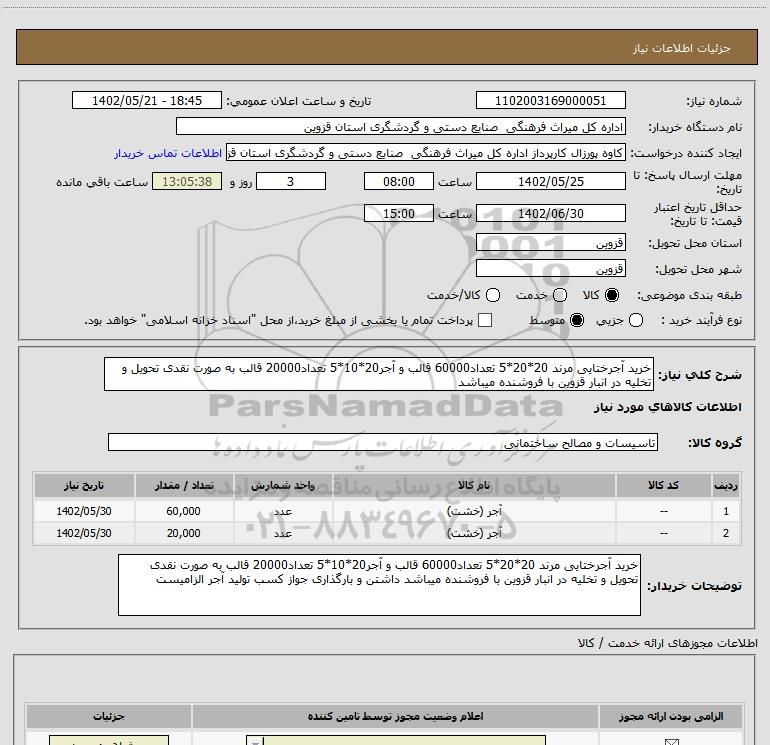Click the announcement date field 1402/05/21 - 18:45
The image size is (770, 745).
click(x=147, y=101)
